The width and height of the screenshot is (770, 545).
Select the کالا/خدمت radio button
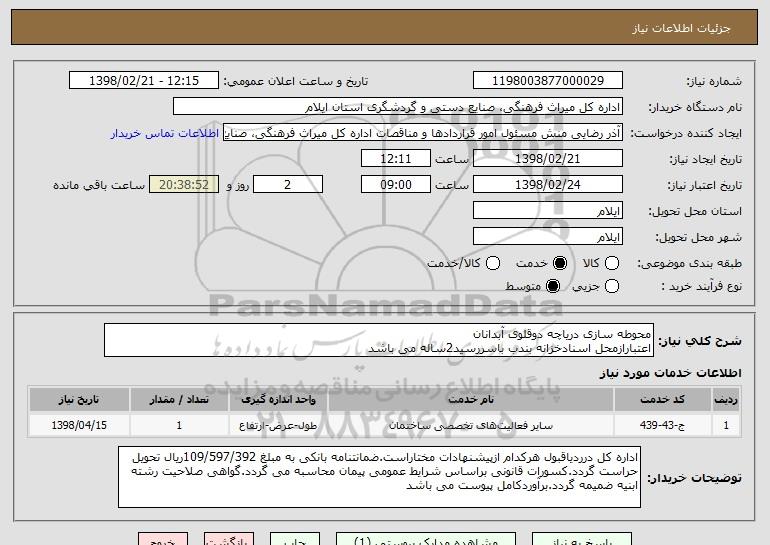(x=493, y=263)
